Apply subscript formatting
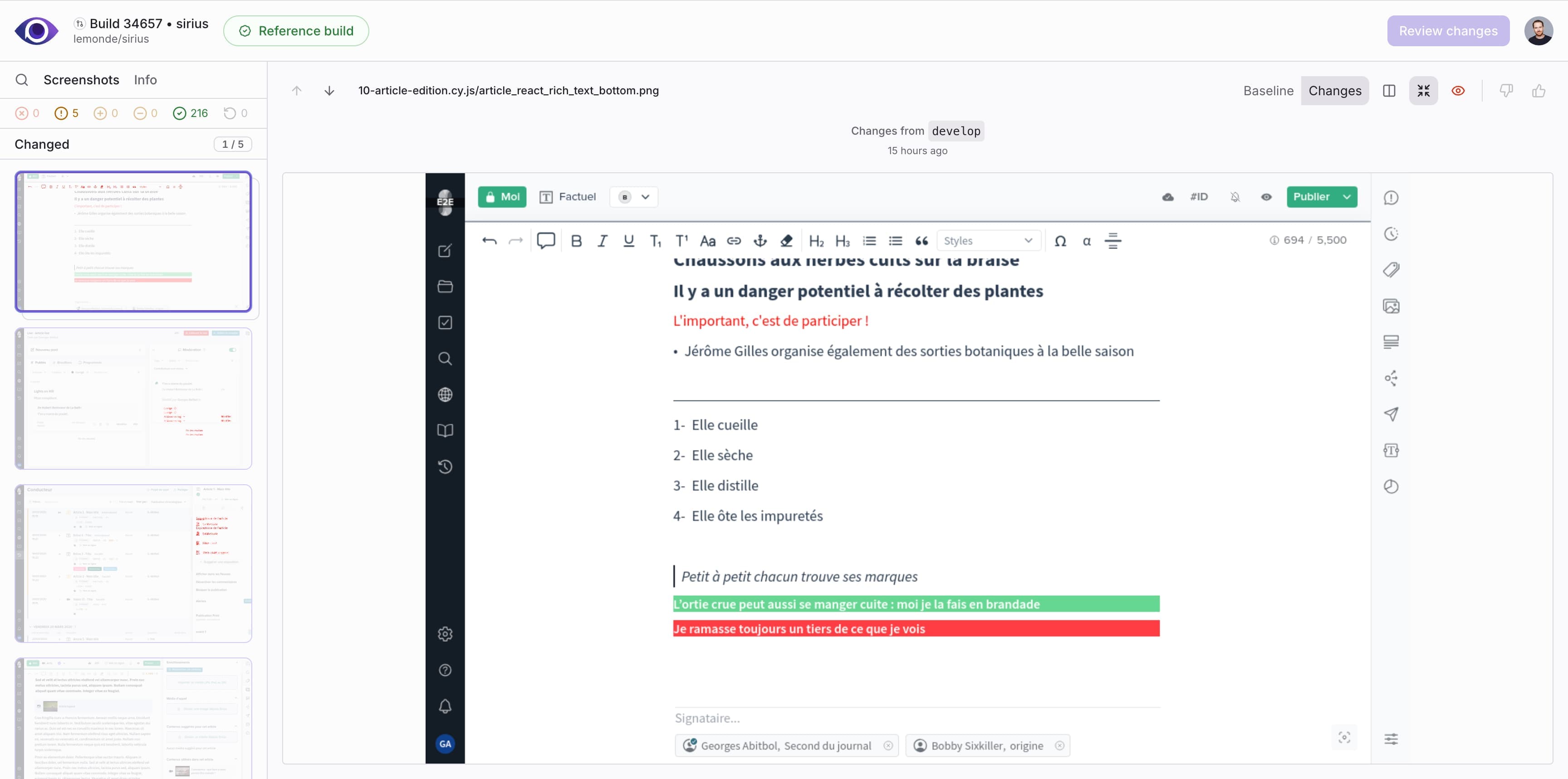 656,241
